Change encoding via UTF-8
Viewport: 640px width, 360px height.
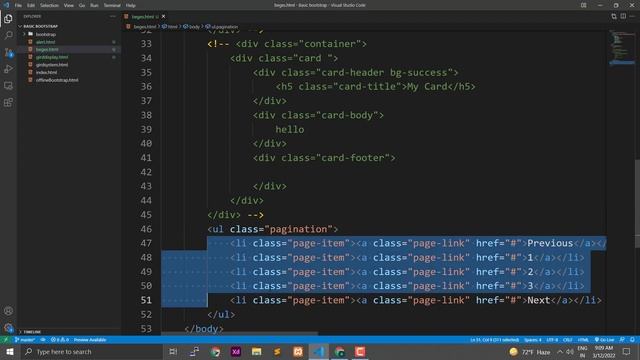pos(552,340)
